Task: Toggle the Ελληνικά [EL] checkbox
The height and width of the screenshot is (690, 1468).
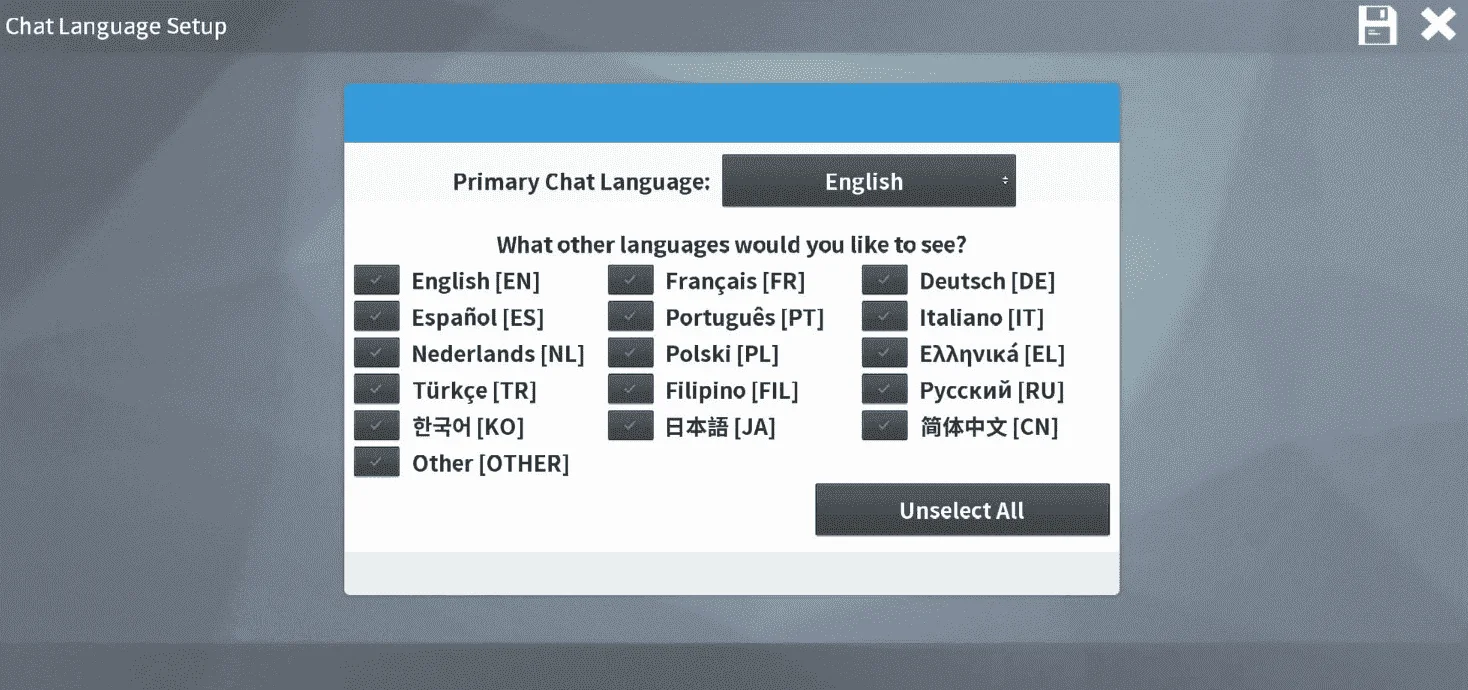Action: 885,353
